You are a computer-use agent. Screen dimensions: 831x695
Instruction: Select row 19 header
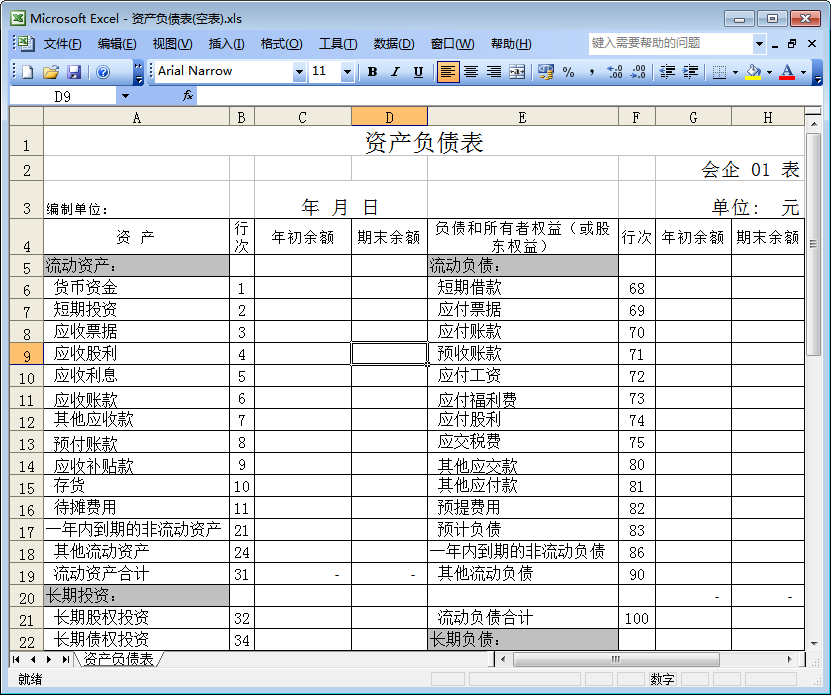26,575
